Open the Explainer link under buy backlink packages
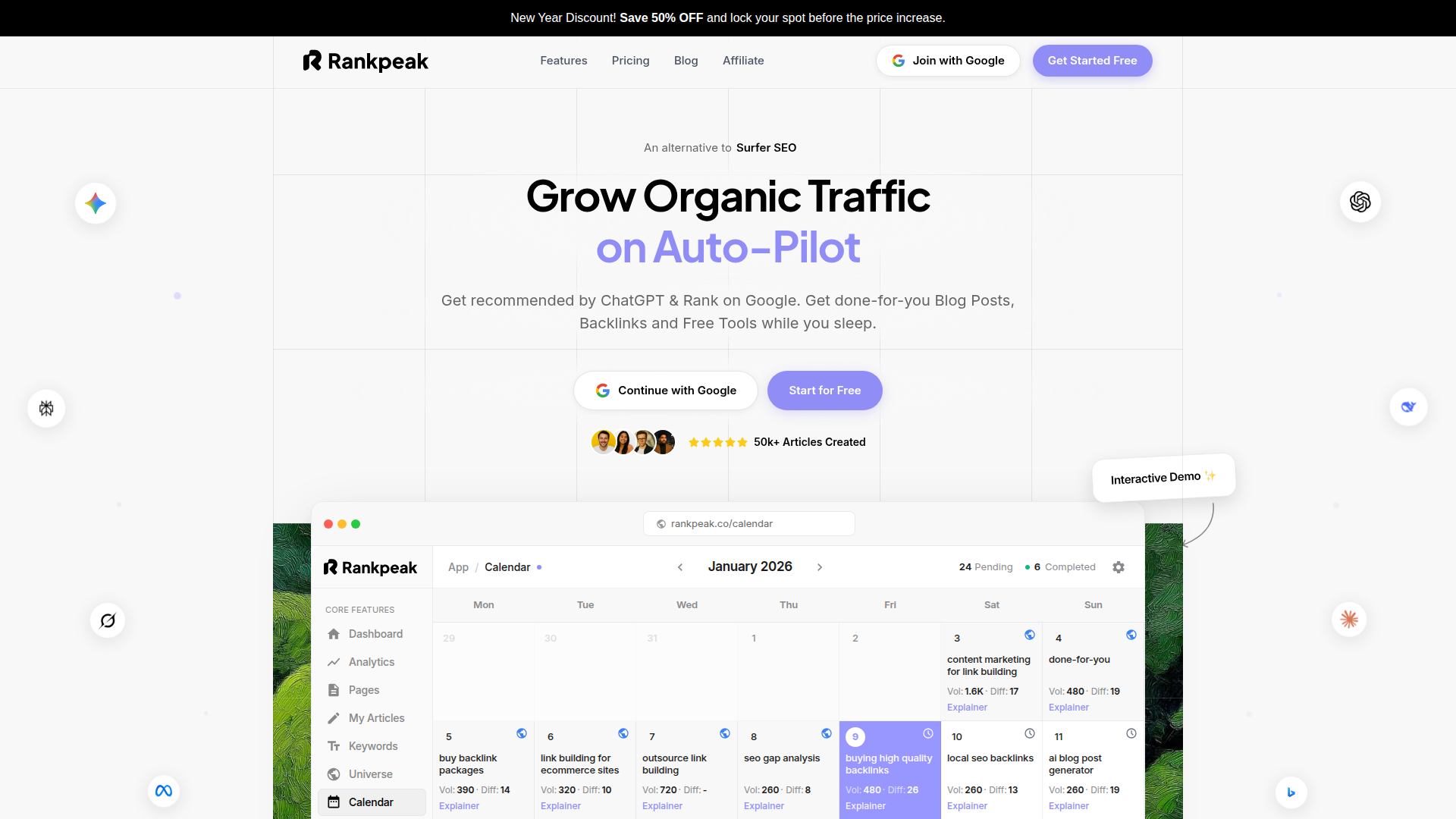Image resolution: width=1456 pixels, height=819 pixels. click(458, 806)
